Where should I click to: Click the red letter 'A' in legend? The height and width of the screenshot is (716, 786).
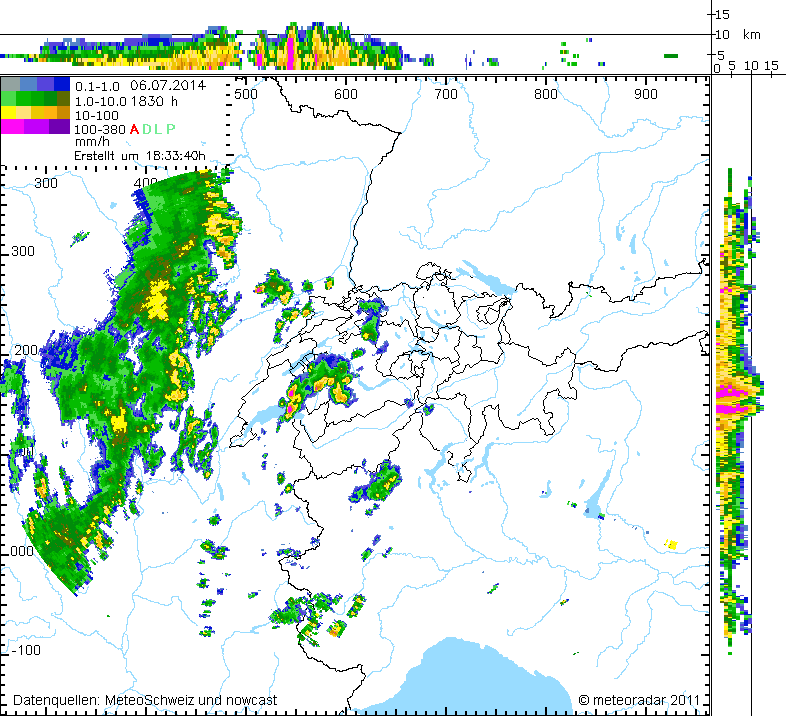click(134, 129)
